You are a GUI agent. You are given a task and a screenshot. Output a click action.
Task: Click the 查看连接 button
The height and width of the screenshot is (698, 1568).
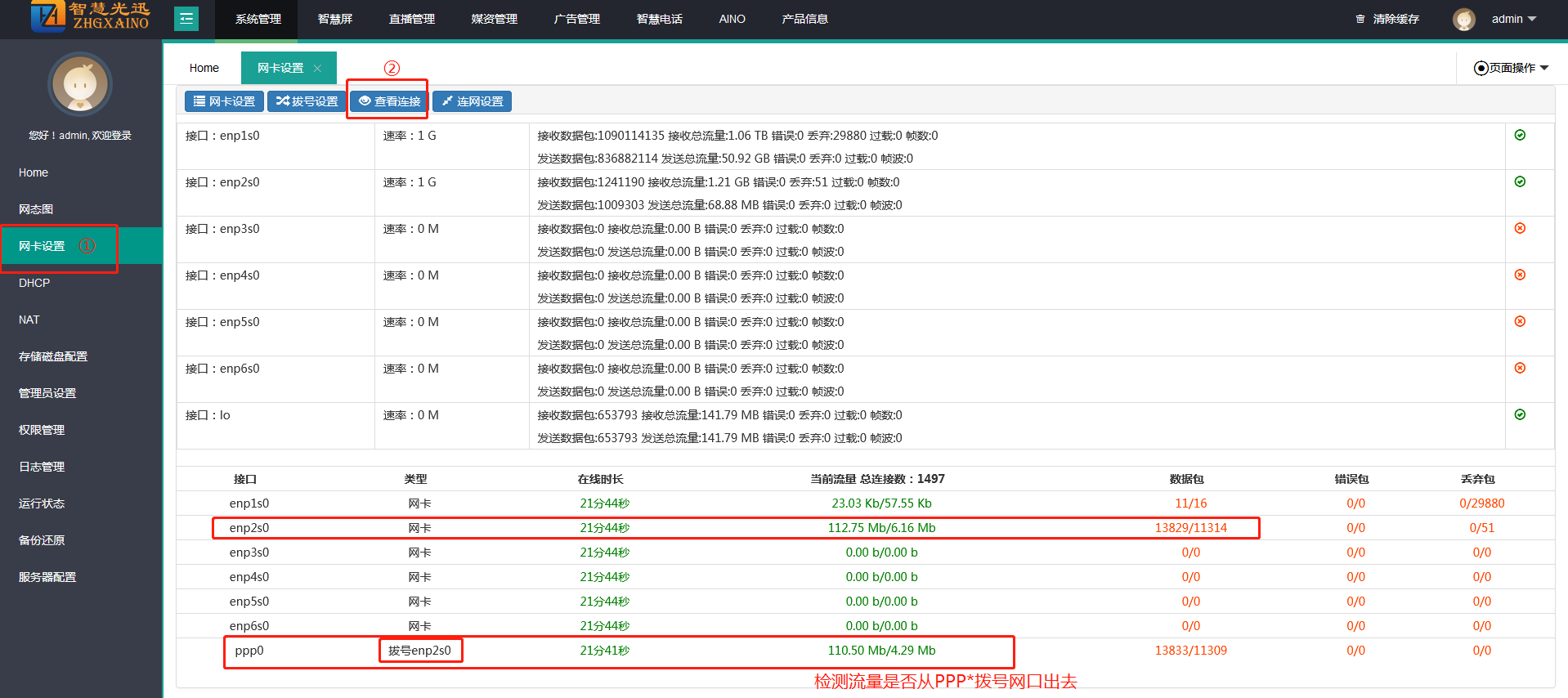(x=389, y=101)
